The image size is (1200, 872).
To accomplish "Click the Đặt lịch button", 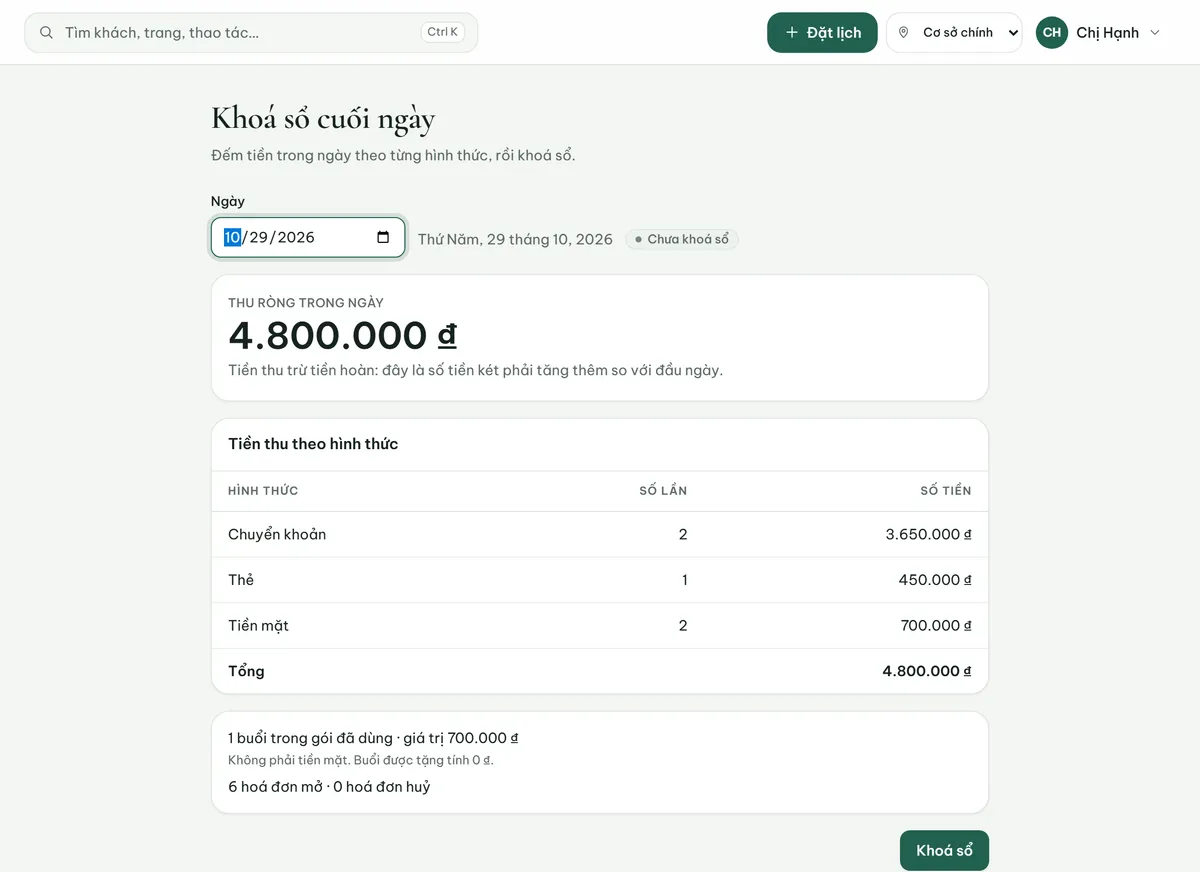I will coord(822,33).
